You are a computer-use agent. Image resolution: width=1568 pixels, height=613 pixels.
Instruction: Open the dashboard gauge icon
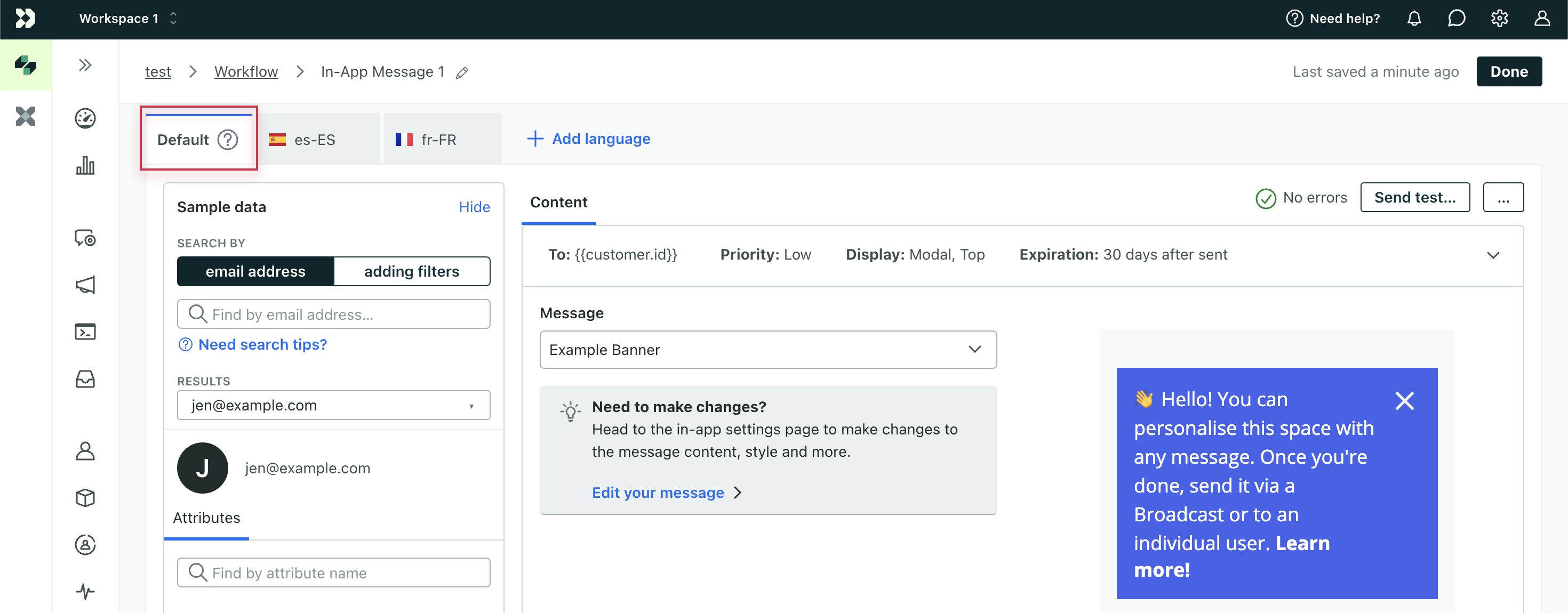[x=85, y=118]
